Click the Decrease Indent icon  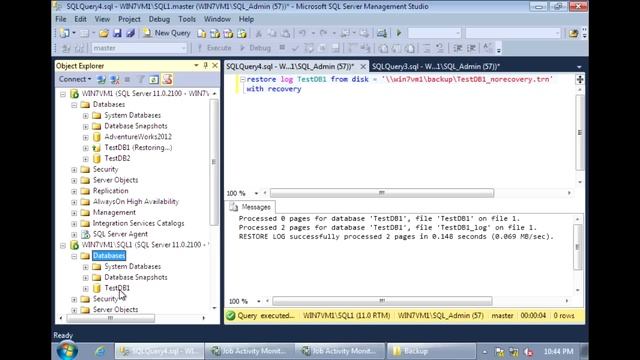[458, 48]
